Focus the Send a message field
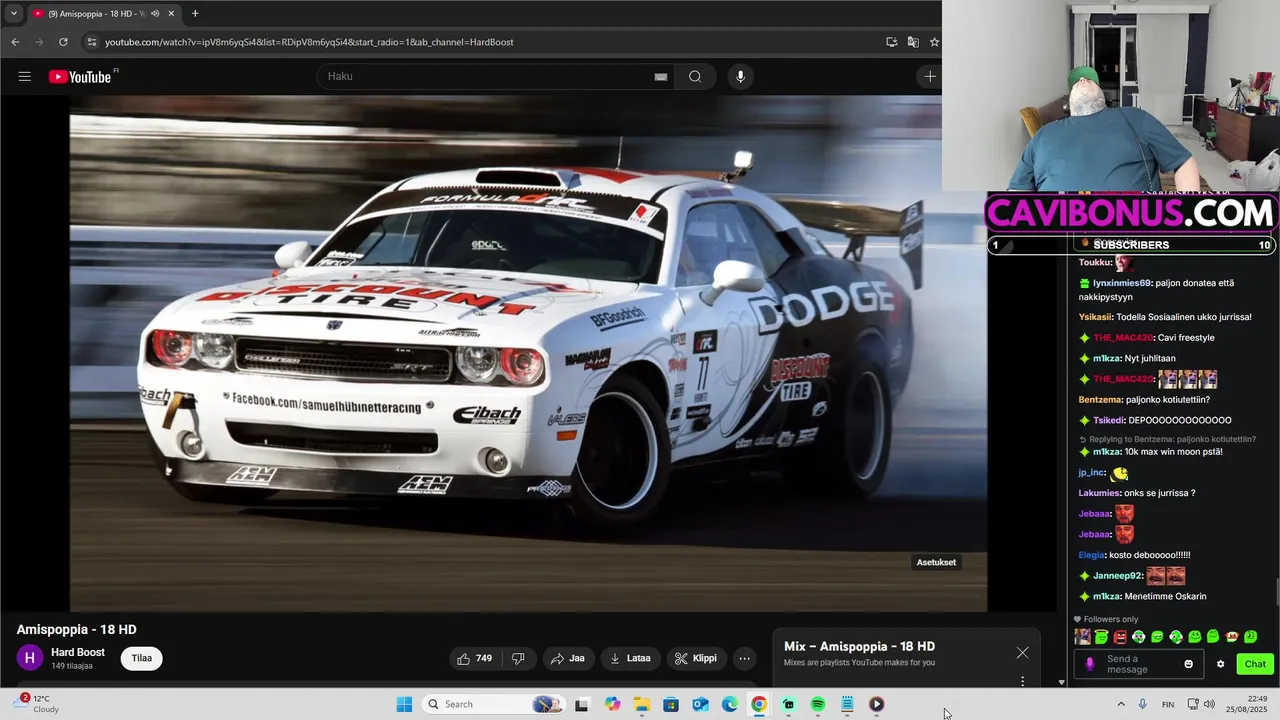Viewport: 1280px width, 720px height. 1138,664
